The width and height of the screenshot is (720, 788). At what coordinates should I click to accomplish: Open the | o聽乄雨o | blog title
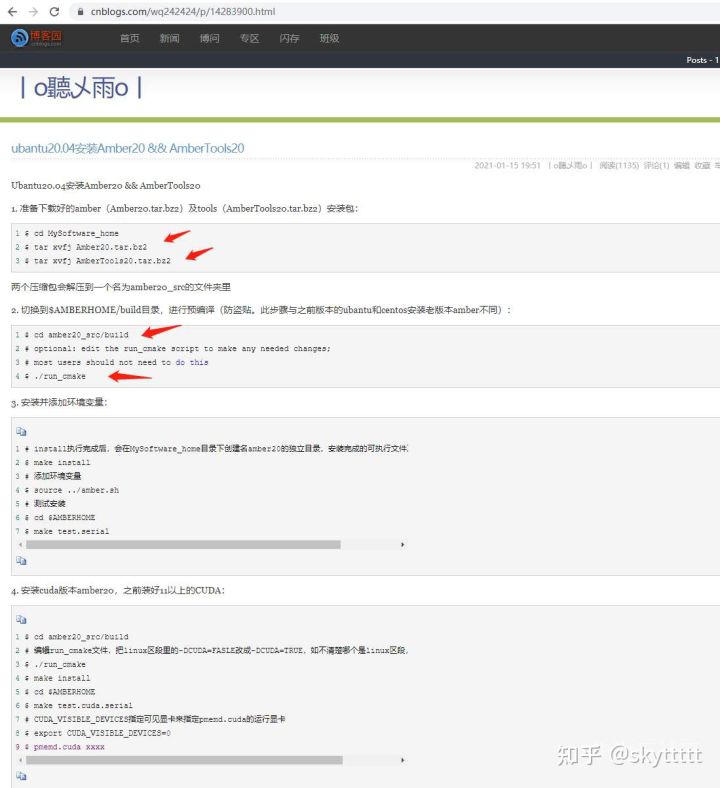coord(81,88)
